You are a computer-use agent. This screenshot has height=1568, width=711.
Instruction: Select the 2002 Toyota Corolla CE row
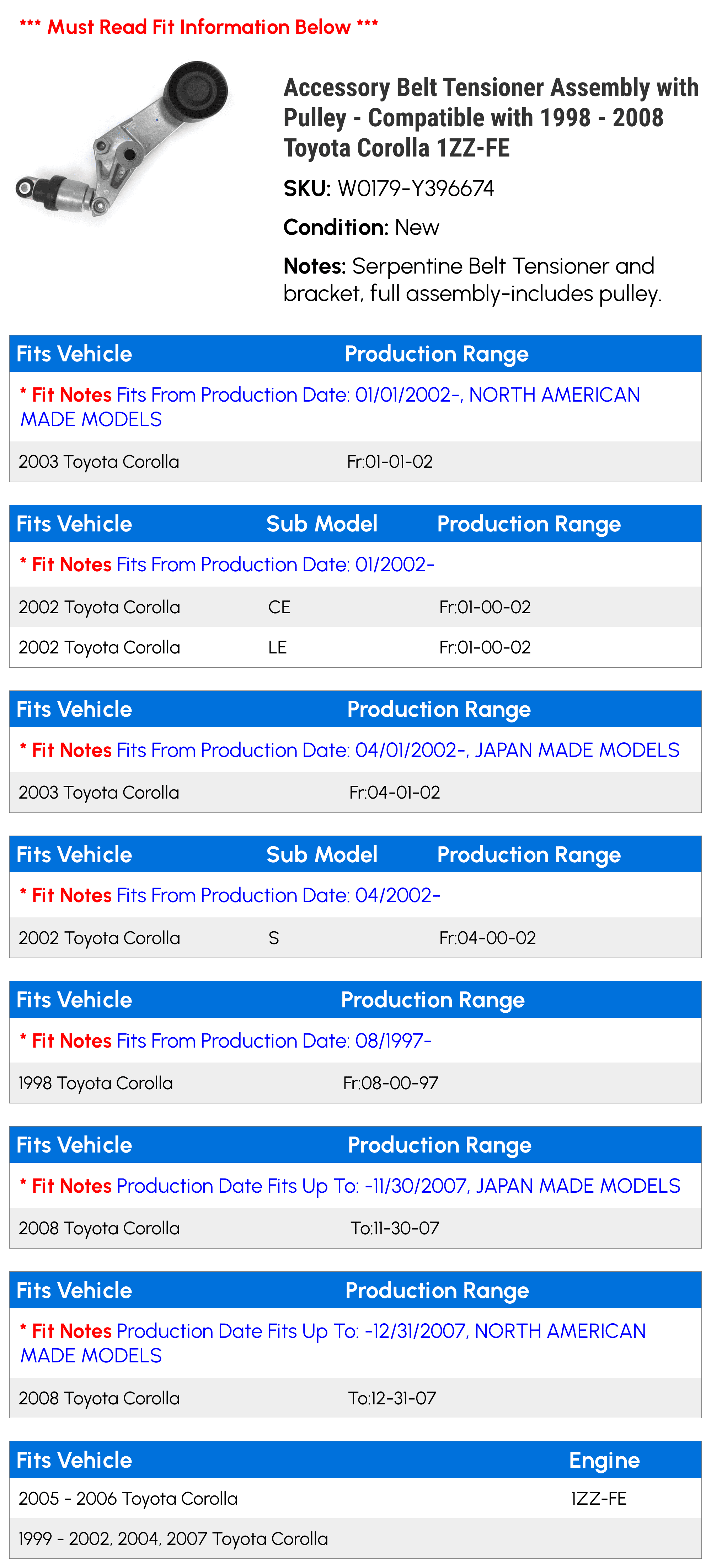pyautogui.click(x=355, y=607)
